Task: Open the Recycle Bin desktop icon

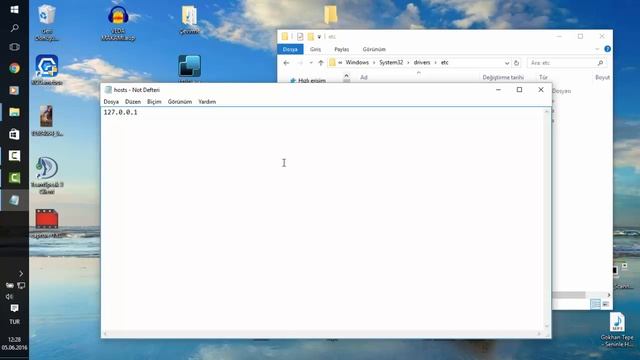Action: tap(47, 22)
